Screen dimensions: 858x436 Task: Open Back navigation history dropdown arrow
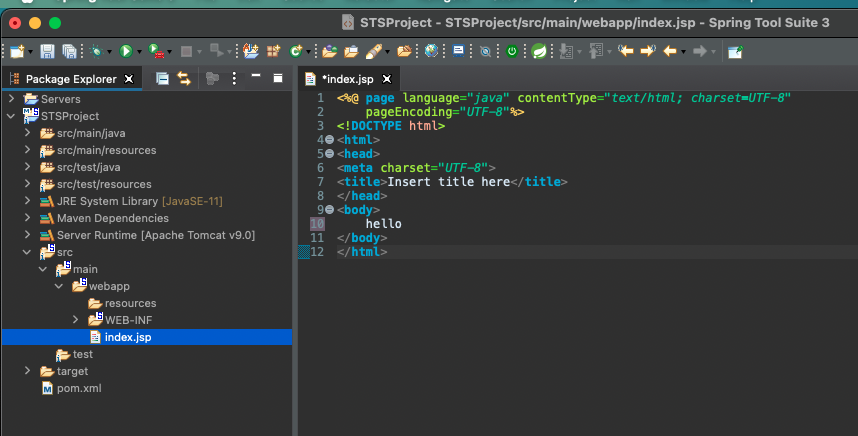tap(683, 52)
